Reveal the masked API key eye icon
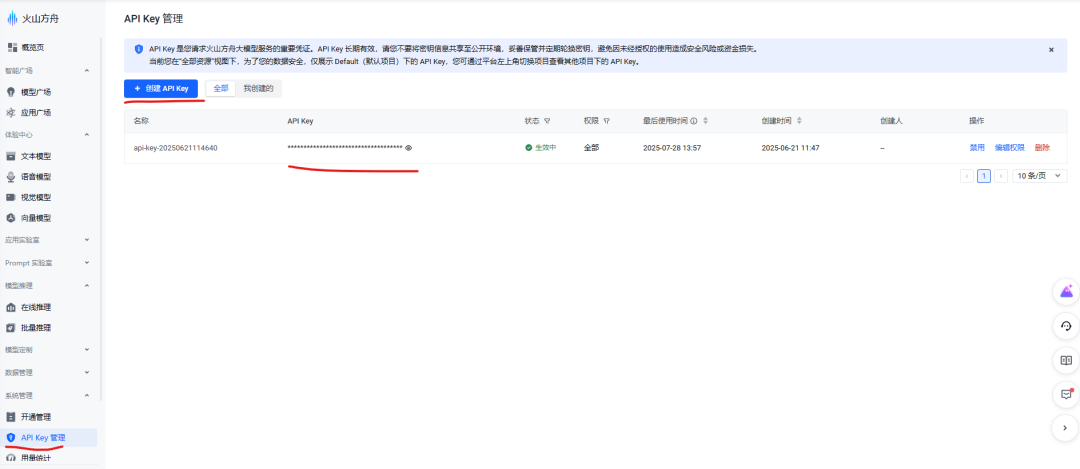Viewport: 1080px width, 469px height. pyautogui.click(x=408, y=147)
